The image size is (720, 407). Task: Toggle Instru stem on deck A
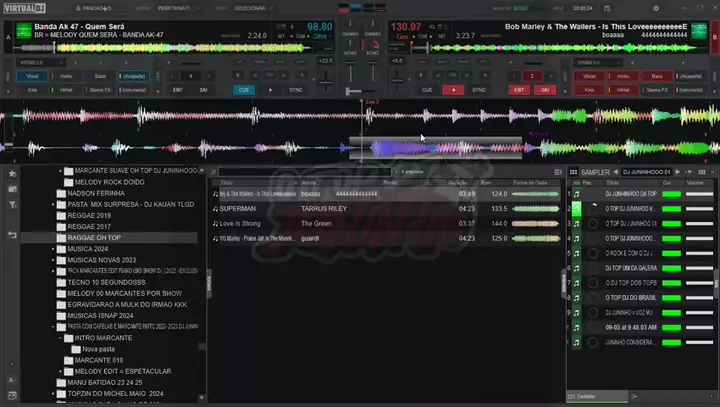[66, 76]
